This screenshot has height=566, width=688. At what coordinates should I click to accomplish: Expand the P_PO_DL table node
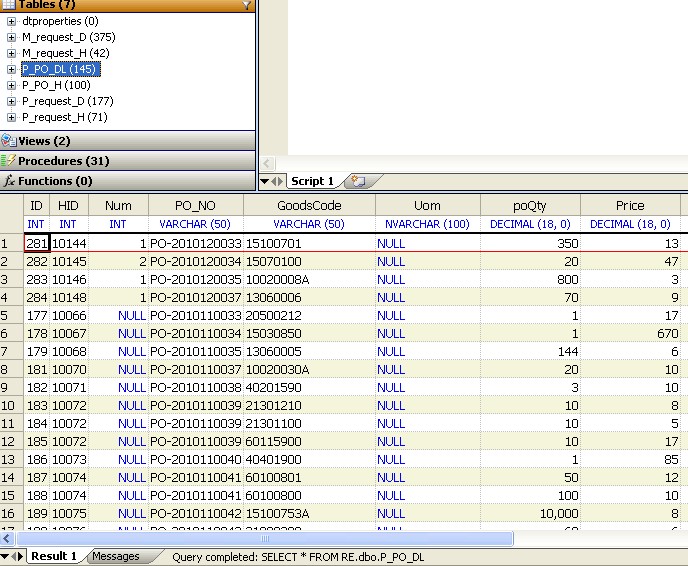pos(11,69)
